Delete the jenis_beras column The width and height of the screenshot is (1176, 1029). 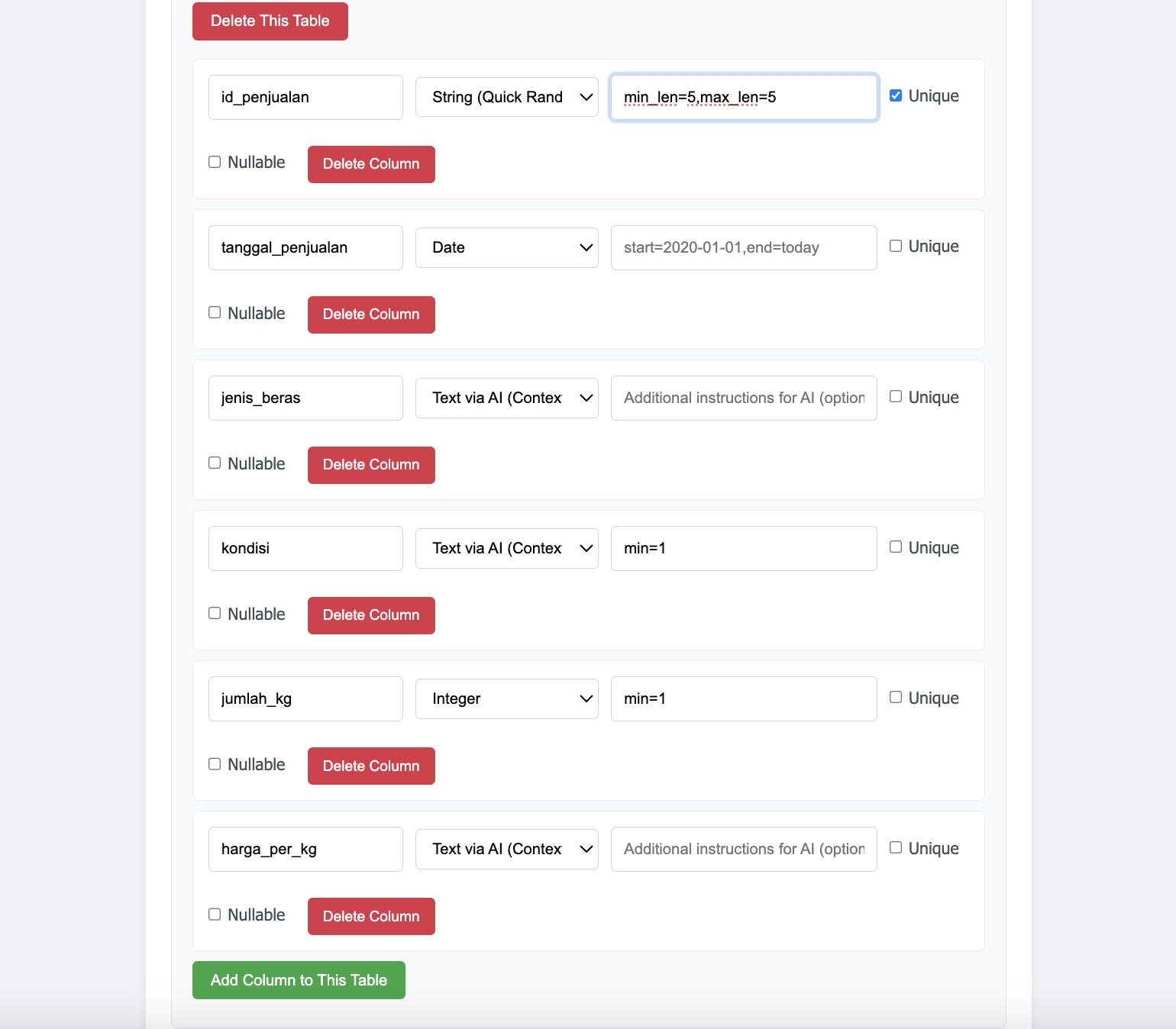pyautogui.click(x=371, y=465)
